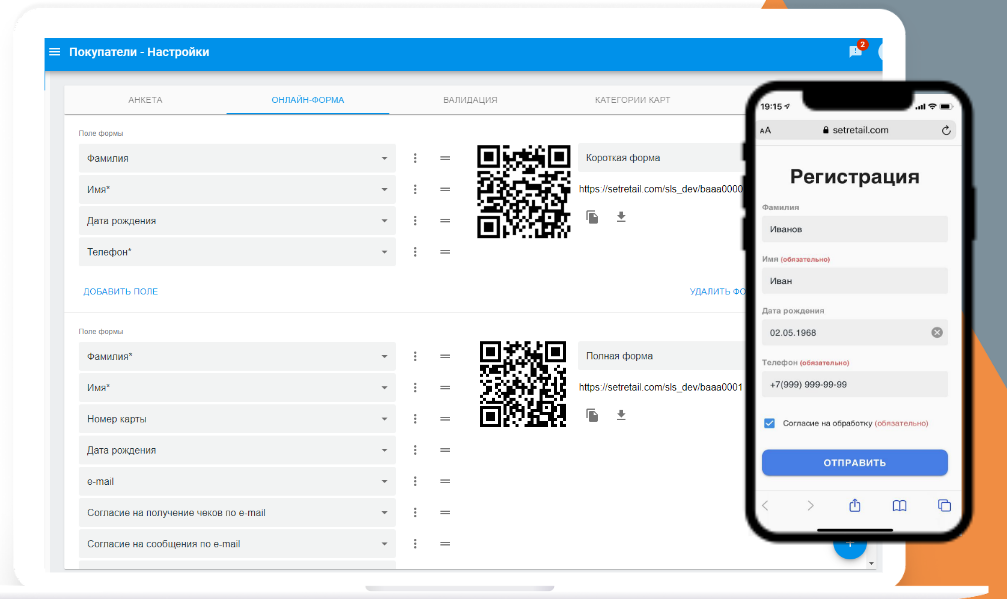The image size is (1007, 599).
Task: Open the notifications icon with badge 2
Action: click(855, 52)
